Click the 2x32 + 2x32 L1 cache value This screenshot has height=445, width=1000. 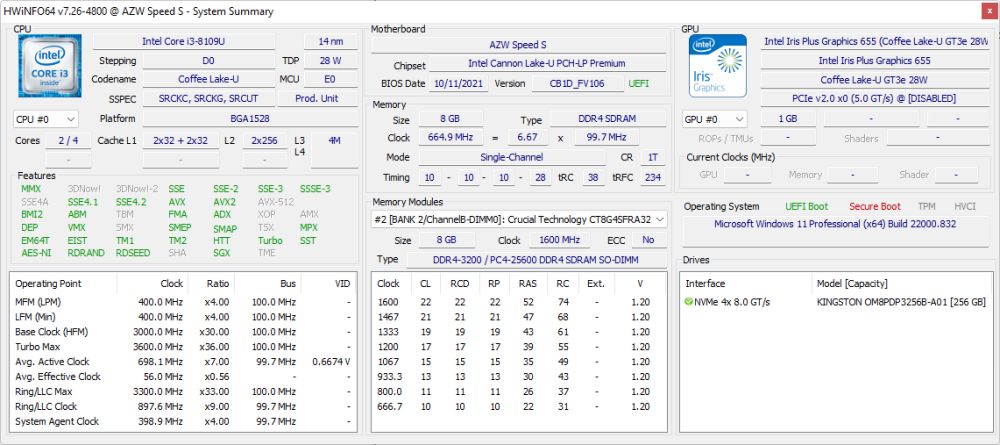pyautogui.click(x=180, y=140)
